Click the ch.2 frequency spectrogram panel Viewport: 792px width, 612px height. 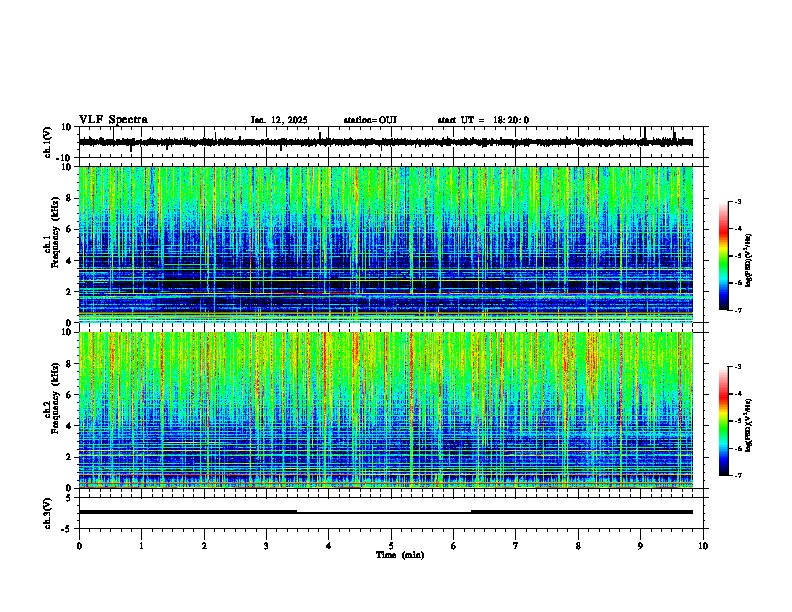[x=386, y=410]
